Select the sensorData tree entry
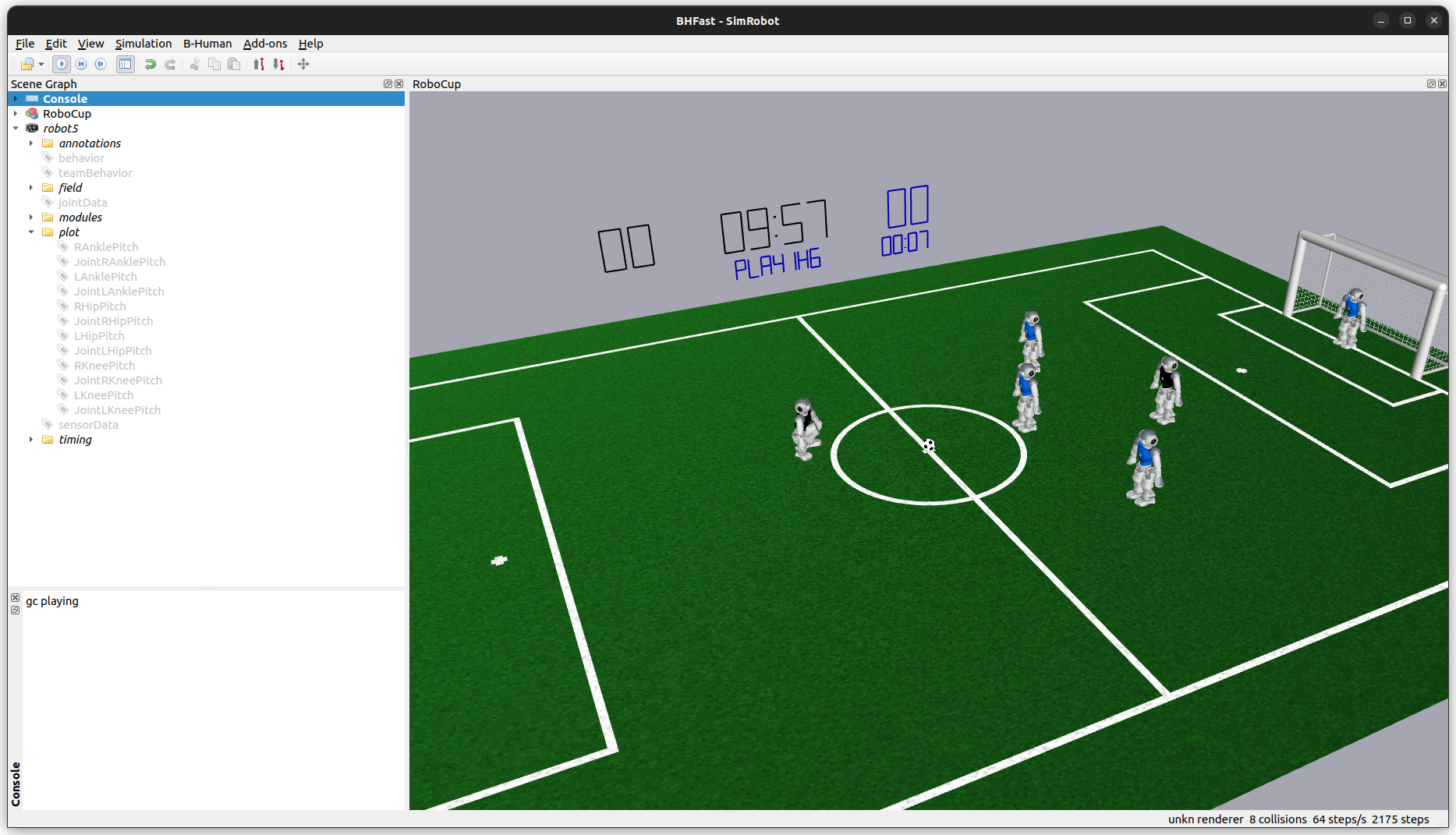The height and width of the screenshot is (835, 1456). [x=88, y=425]
